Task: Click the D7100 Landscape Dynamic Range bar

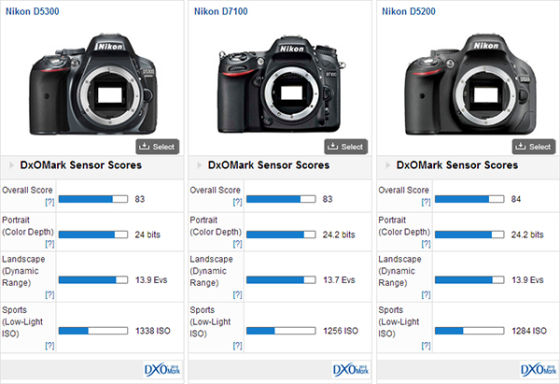Action: [x=281, y=280]
